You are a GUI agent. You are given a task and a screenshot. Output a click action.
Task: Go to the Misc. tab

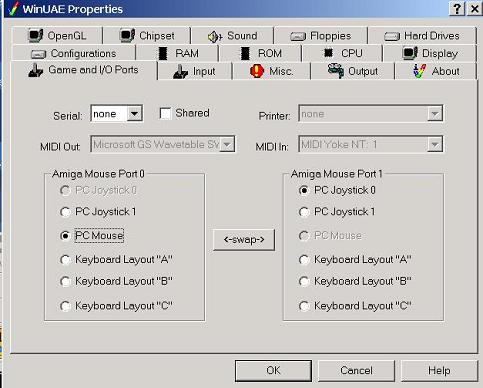pos(271,71)
